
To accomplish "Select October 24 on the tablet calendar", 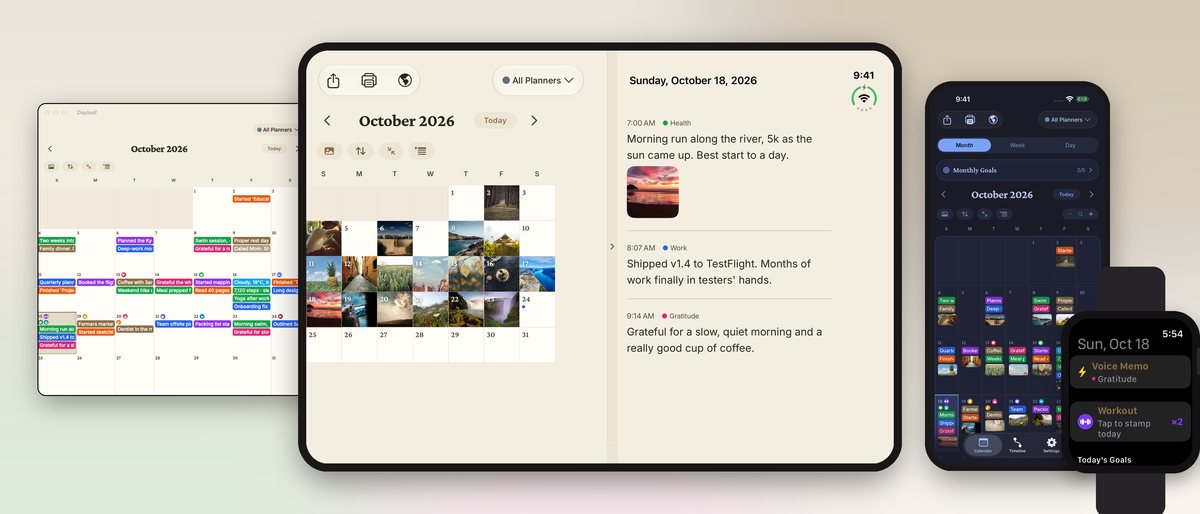I will (x=537, y=309).
